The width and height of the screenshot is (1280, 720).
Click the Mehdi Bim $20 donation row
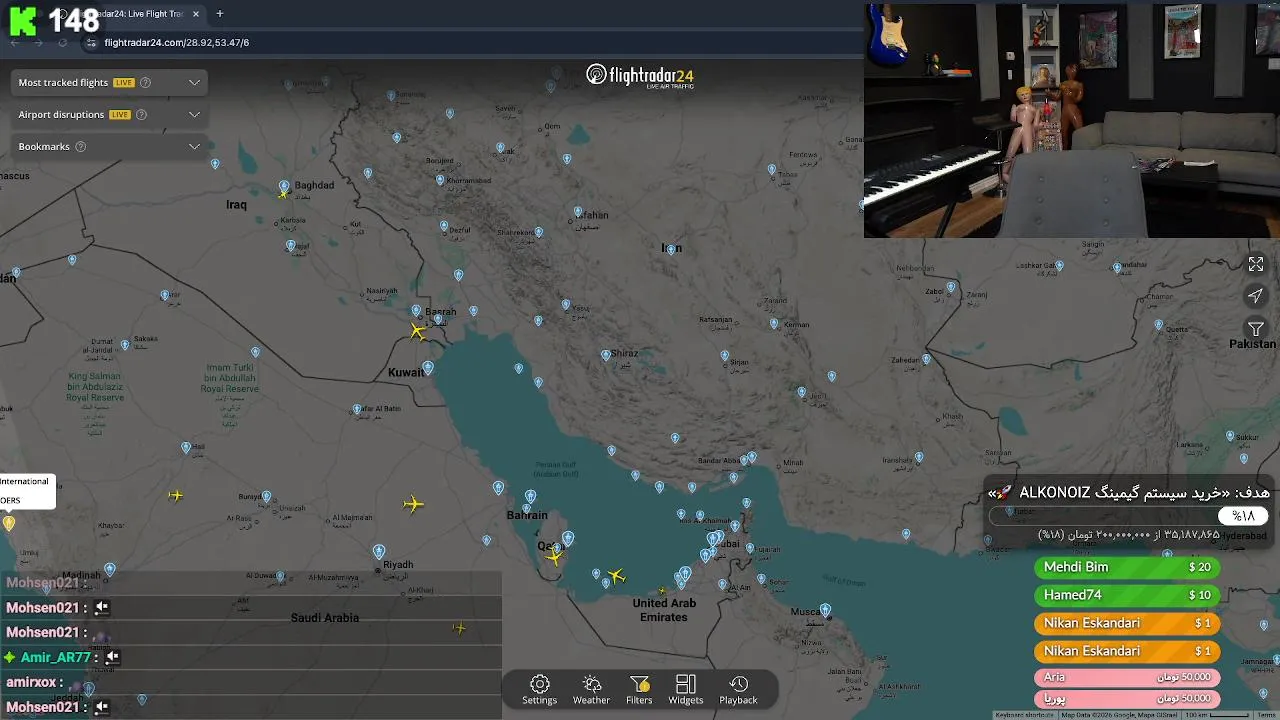pos(1127,567)
